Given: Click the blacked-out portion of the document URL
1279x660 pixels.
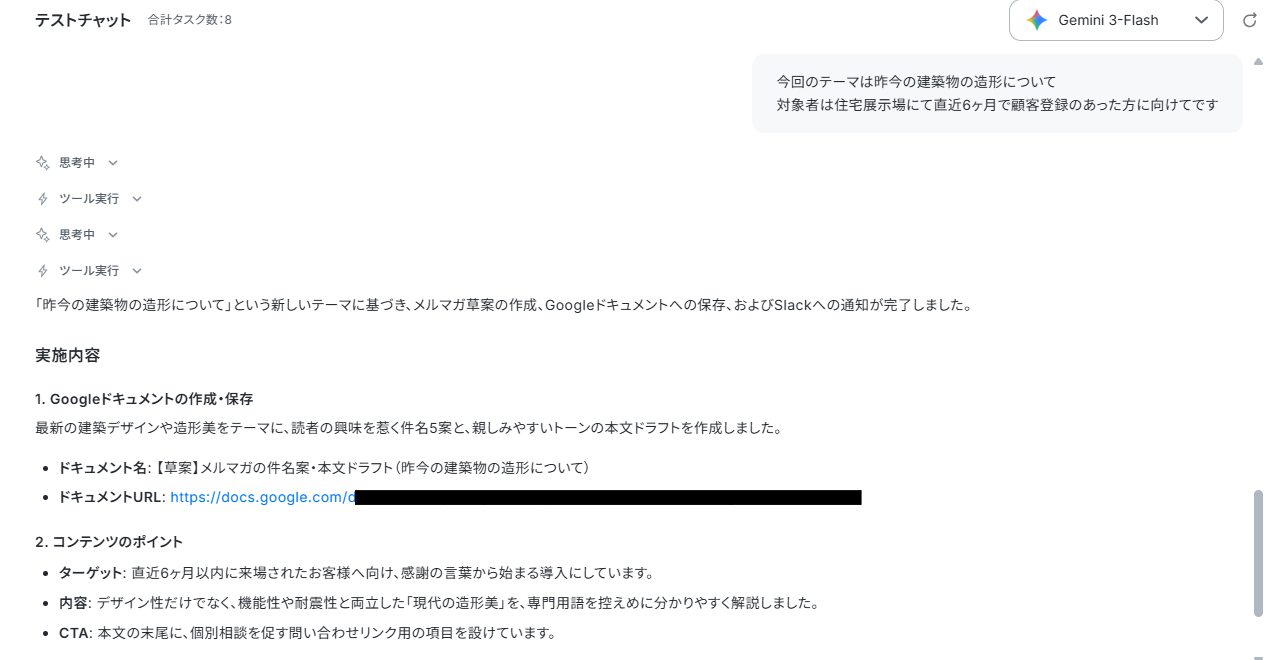Looking at the screenshot, I should [608, 497].
